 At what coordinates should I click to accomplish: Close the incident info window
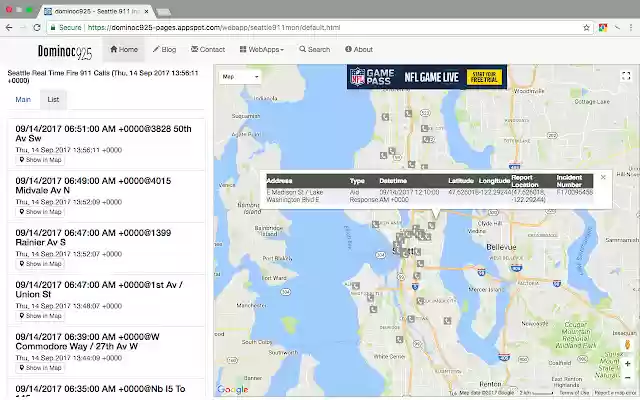point(603,177)
